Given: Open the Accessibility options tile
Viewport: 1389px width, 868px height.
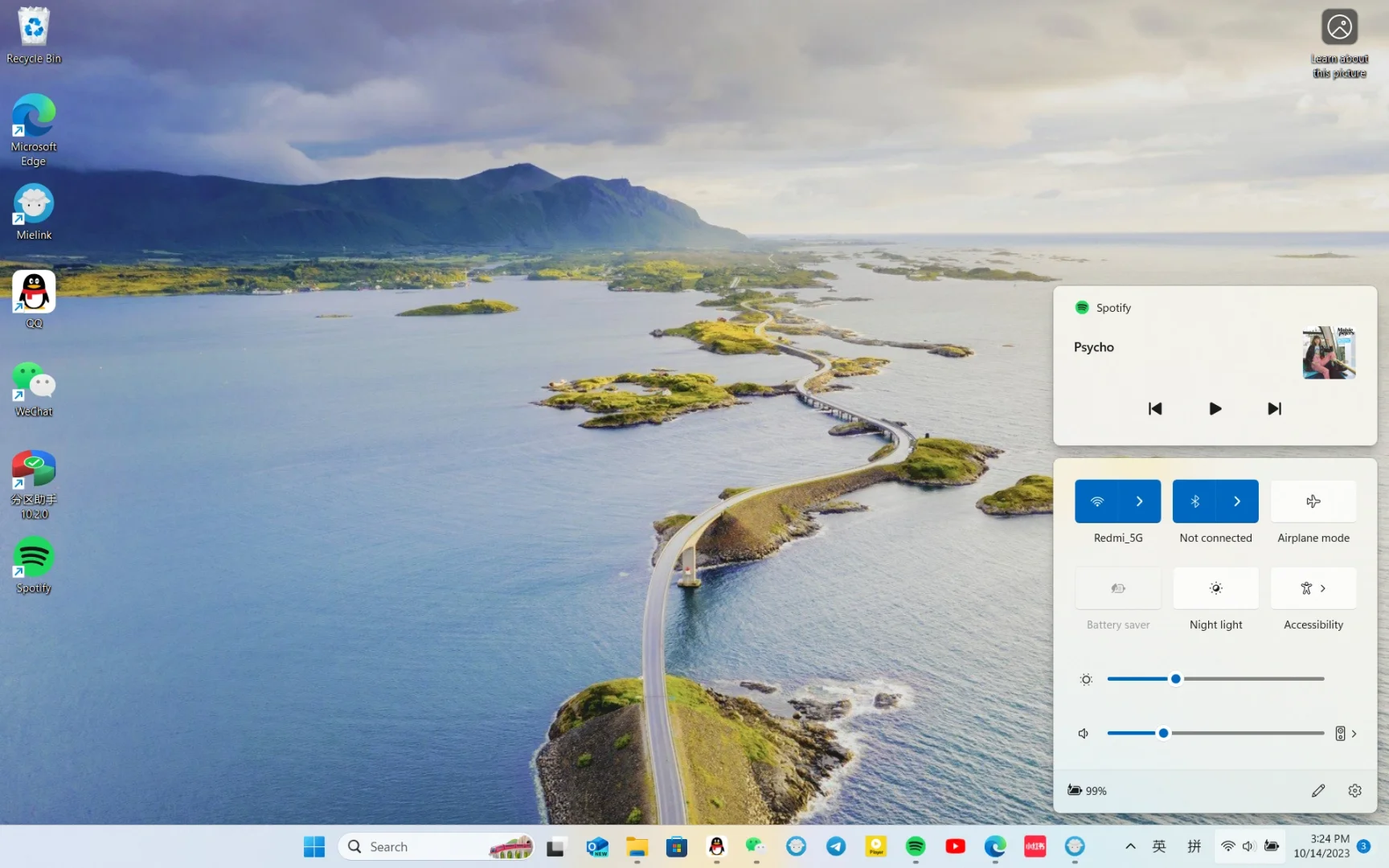Looking at the screenshot, I should click(1313, 588).
